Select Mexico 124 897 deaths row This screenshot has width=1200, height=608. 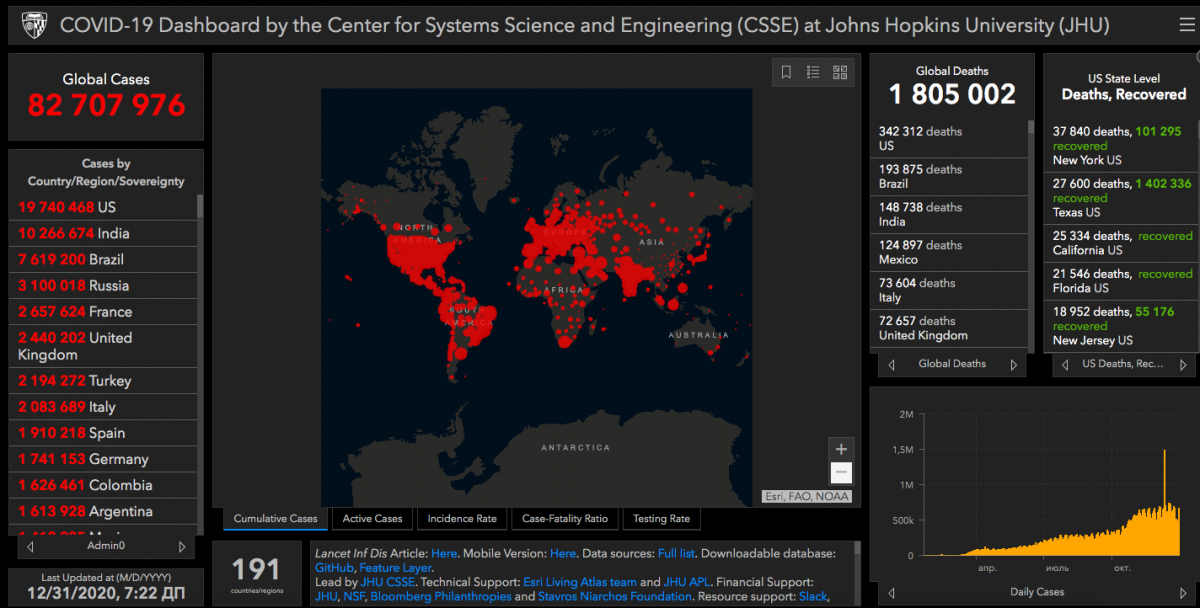(x=949, y=252)
